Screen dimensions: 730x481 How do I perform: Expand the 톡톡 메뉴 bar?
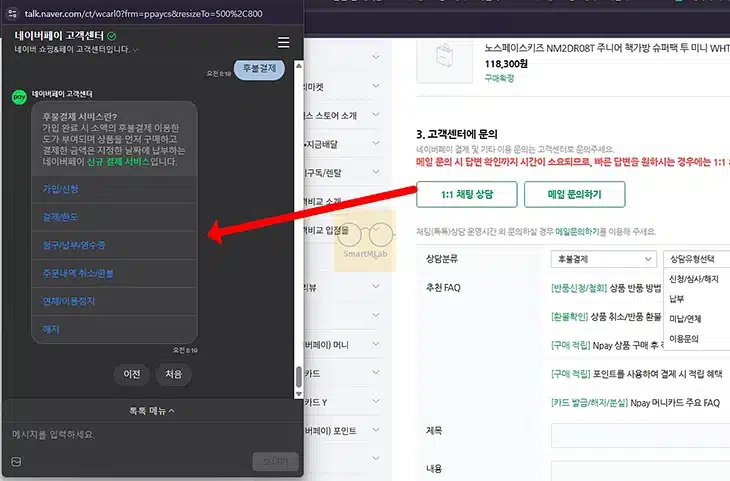click(x=152, y=411)
